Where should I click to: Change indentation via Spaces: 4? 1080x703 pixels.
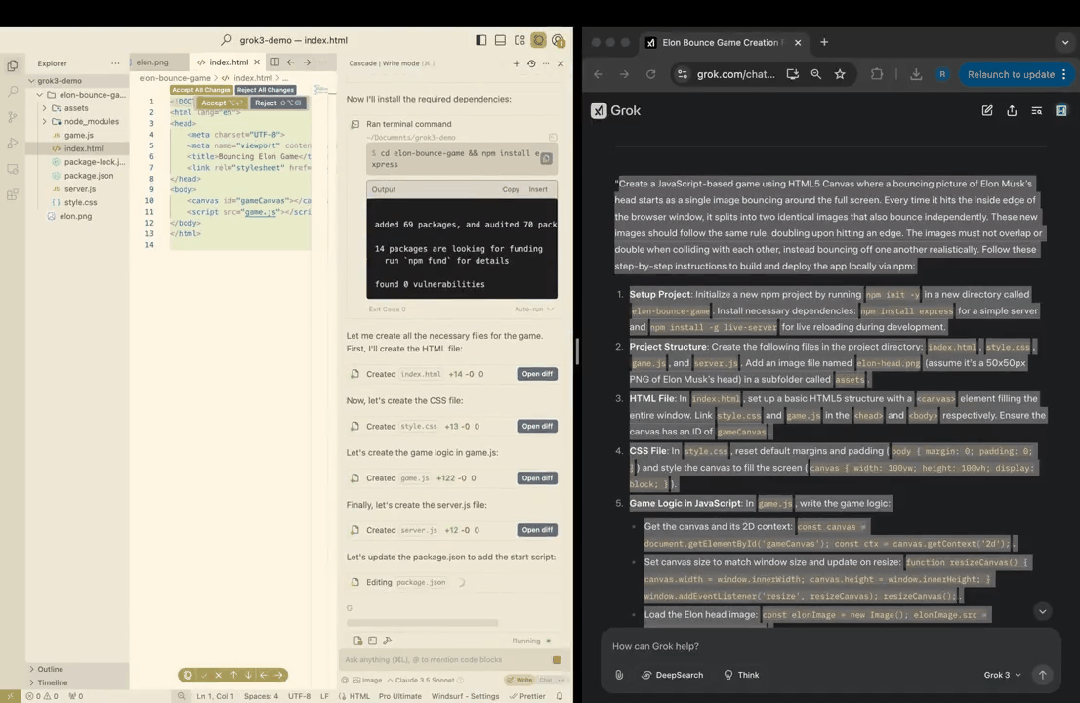(x=261, y=696)
